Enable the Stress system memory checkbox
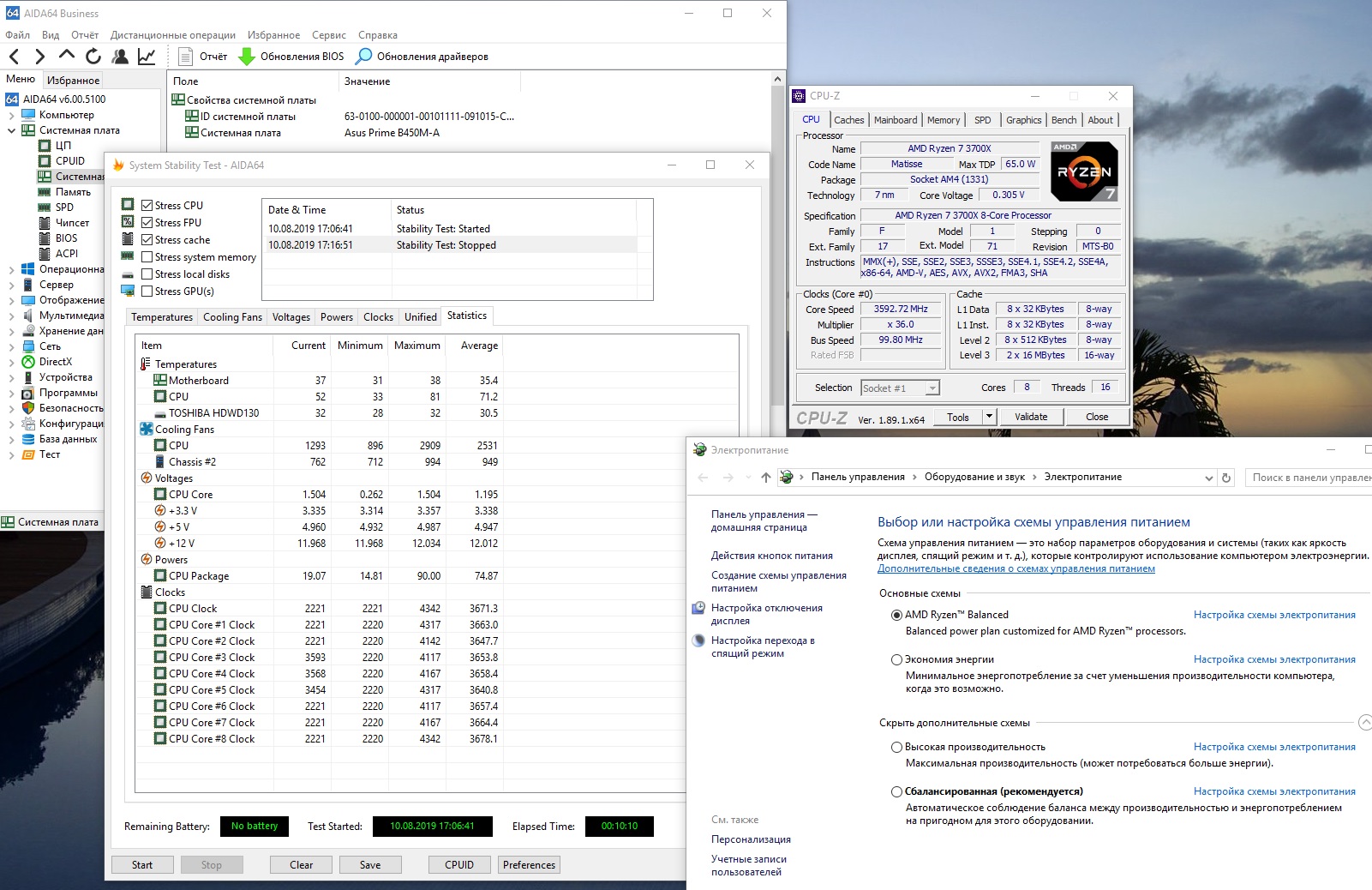Screen dimensions: 1372x890 pos(147,257)
